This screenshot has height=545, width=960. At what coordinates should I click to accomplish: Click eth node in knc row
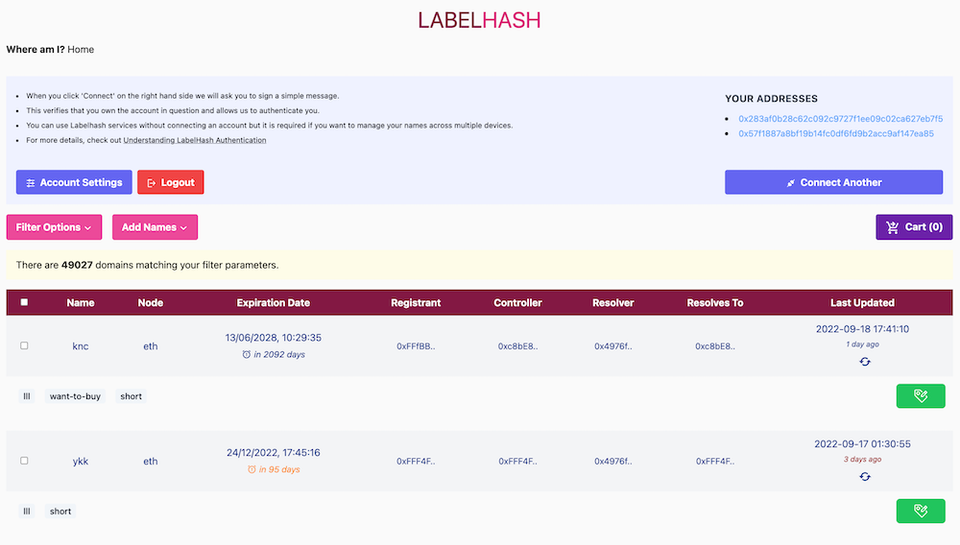(x=151, y=346)
